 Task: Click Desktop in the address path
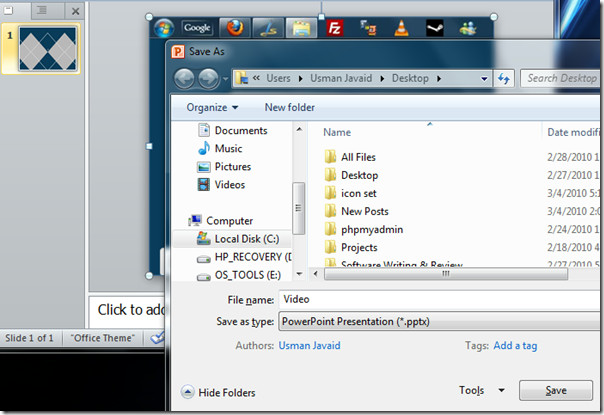410,79
